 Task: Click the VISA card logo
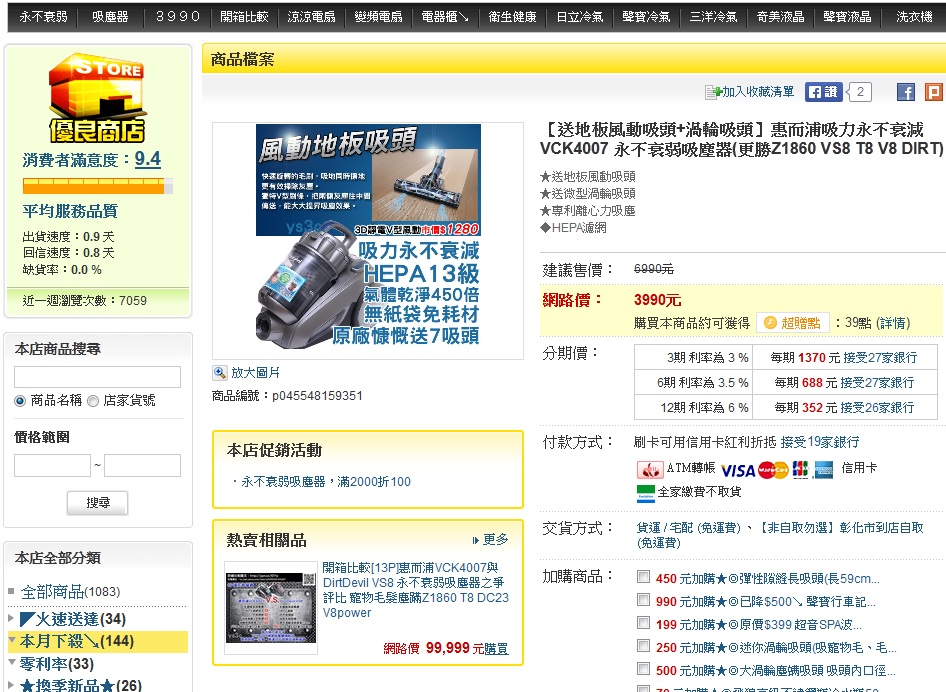pyautogui.click(x=738, y=470)
